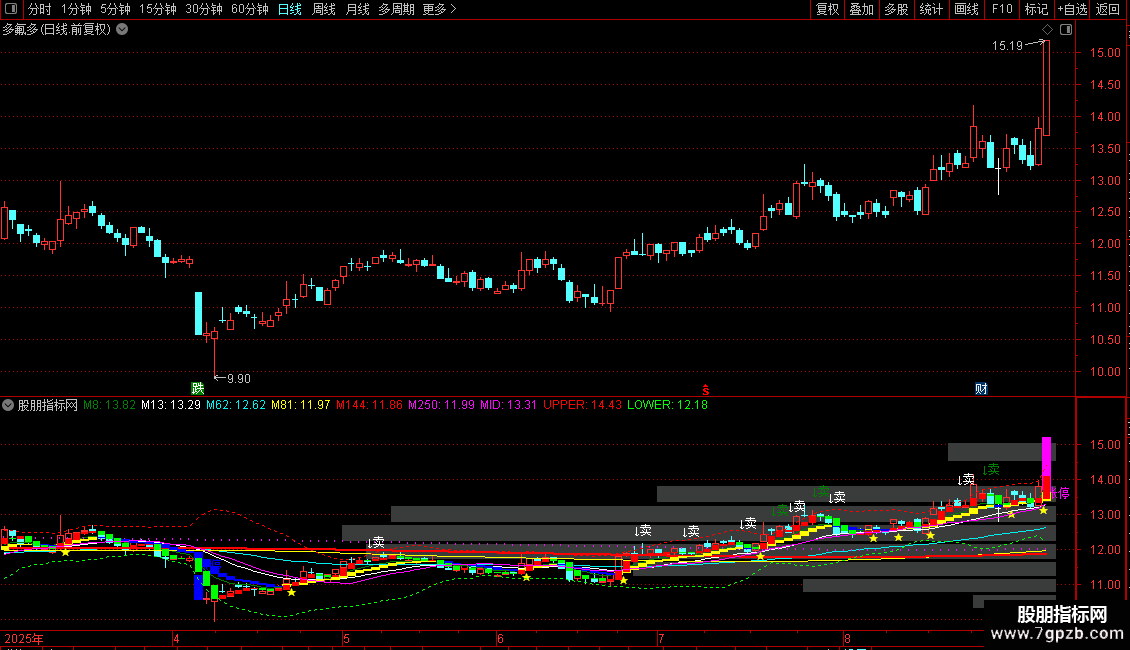The width and height of the screenshot is (1130, 650).
Task: Open the 标记 mark tool
Action: pyautogui.click(x=1036, y=9)
